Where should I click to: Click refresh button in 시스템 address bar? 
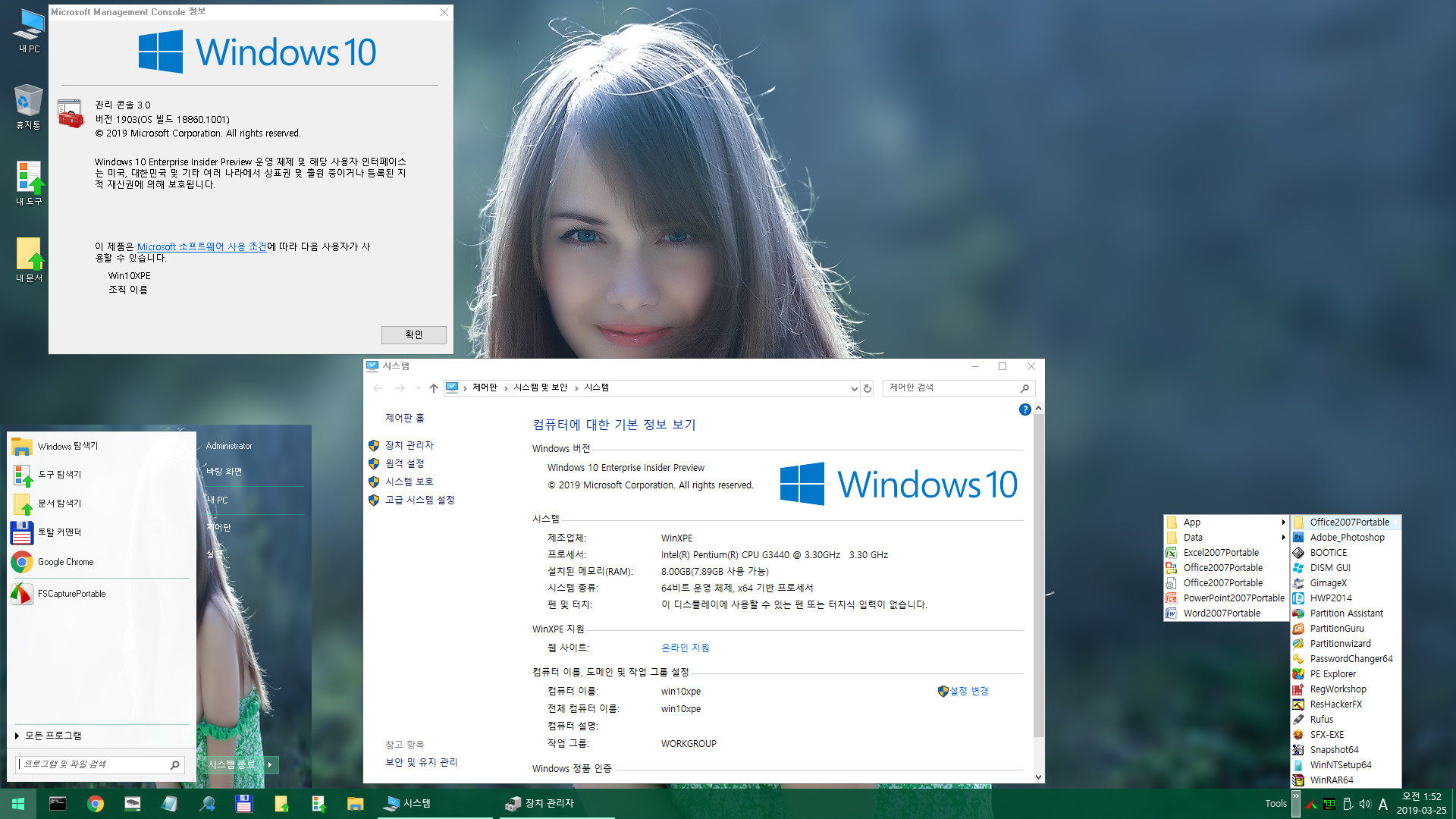click(868, 388)
